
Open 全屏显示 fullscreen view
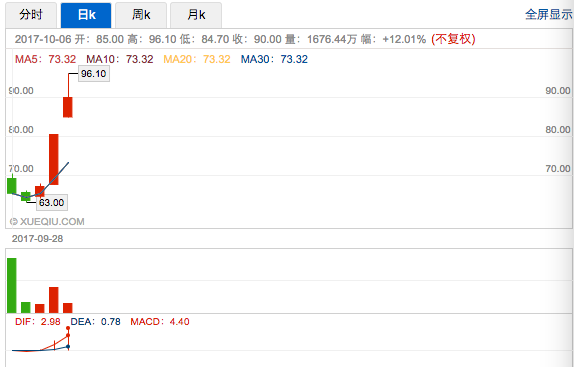pos(549,15)
